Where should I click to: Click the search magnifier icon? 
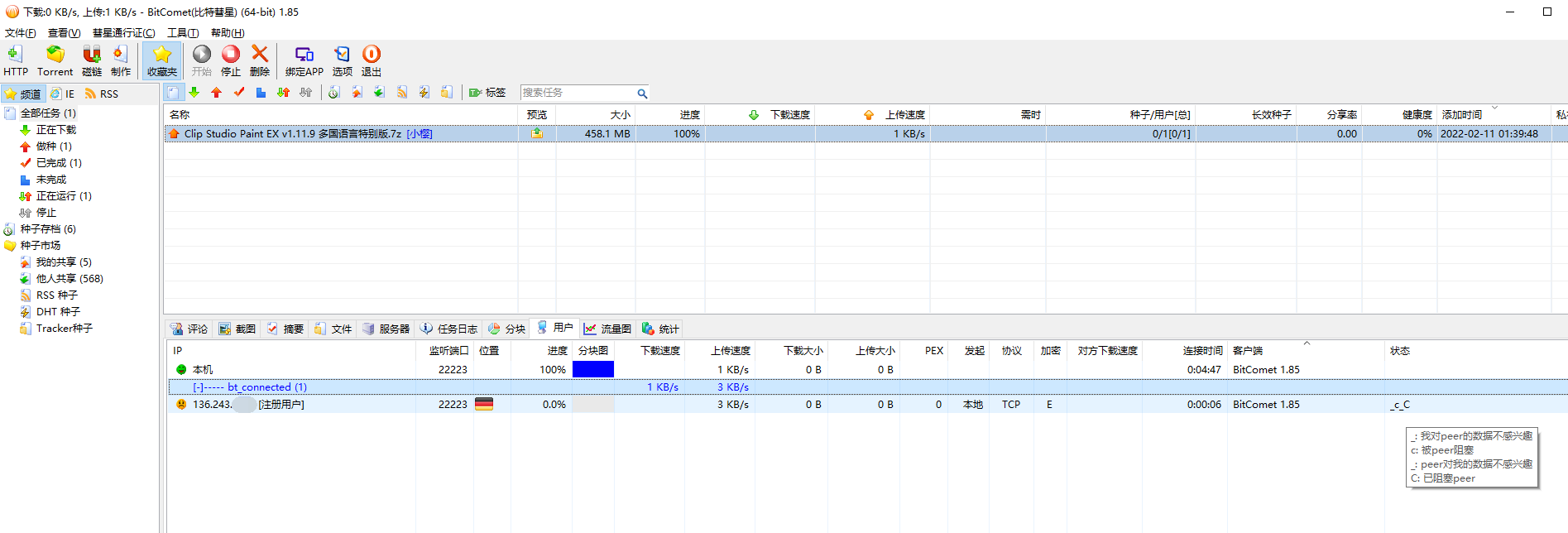click(642, 94)
